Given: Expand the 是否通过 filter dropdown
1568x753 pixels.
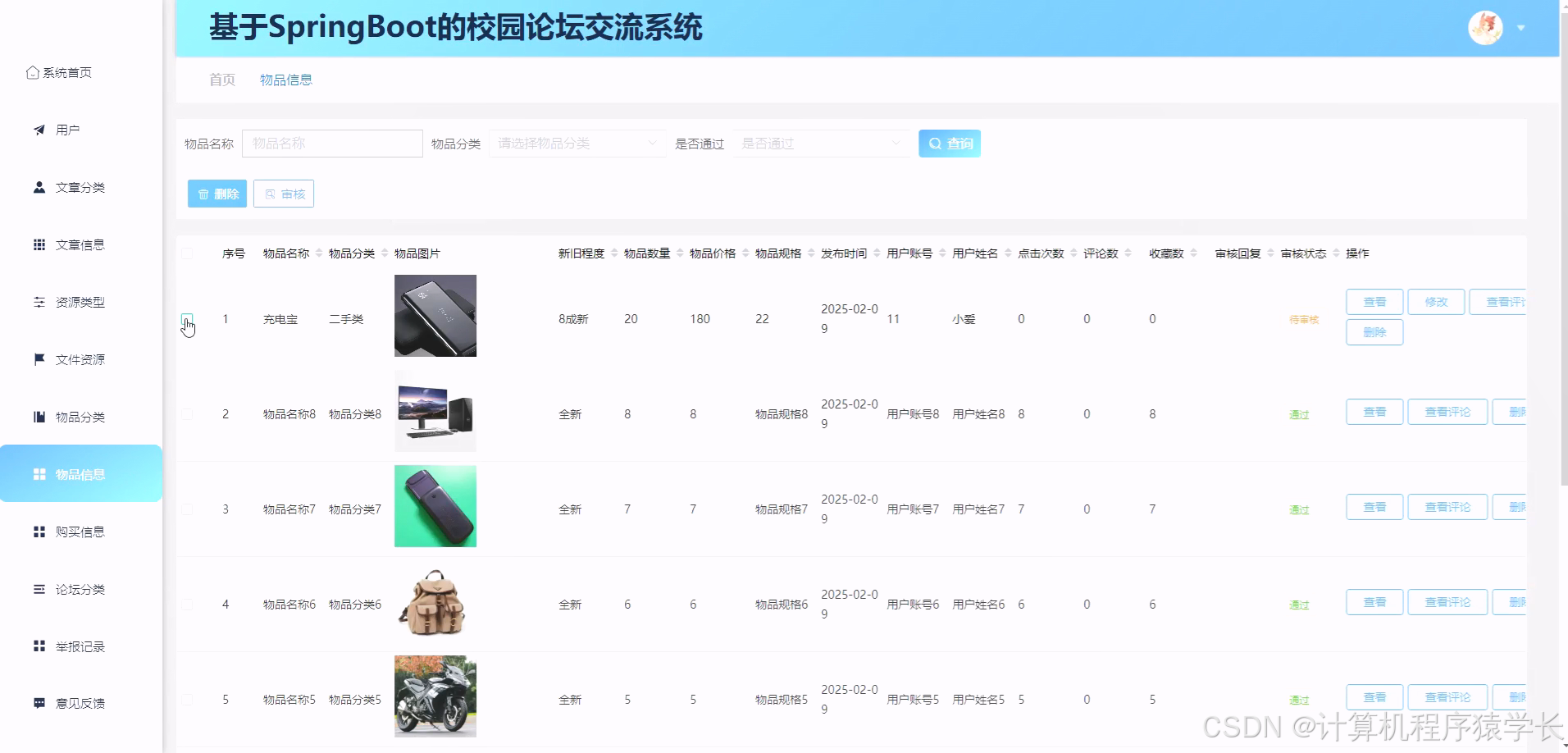Looking at the screenshot, I should (x=820, y=143).
